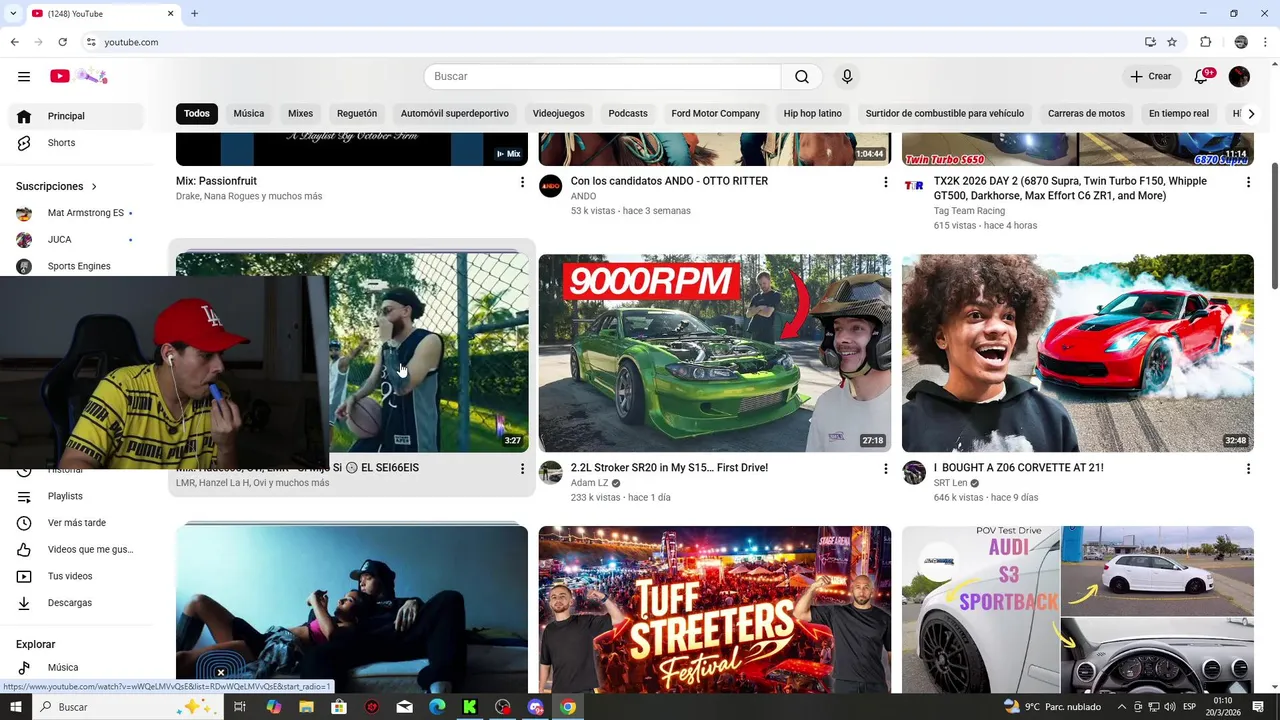The width and height of the screenshot is (1280, 720).
Task: Select the Todos filter chip
Action: (197, 114)
